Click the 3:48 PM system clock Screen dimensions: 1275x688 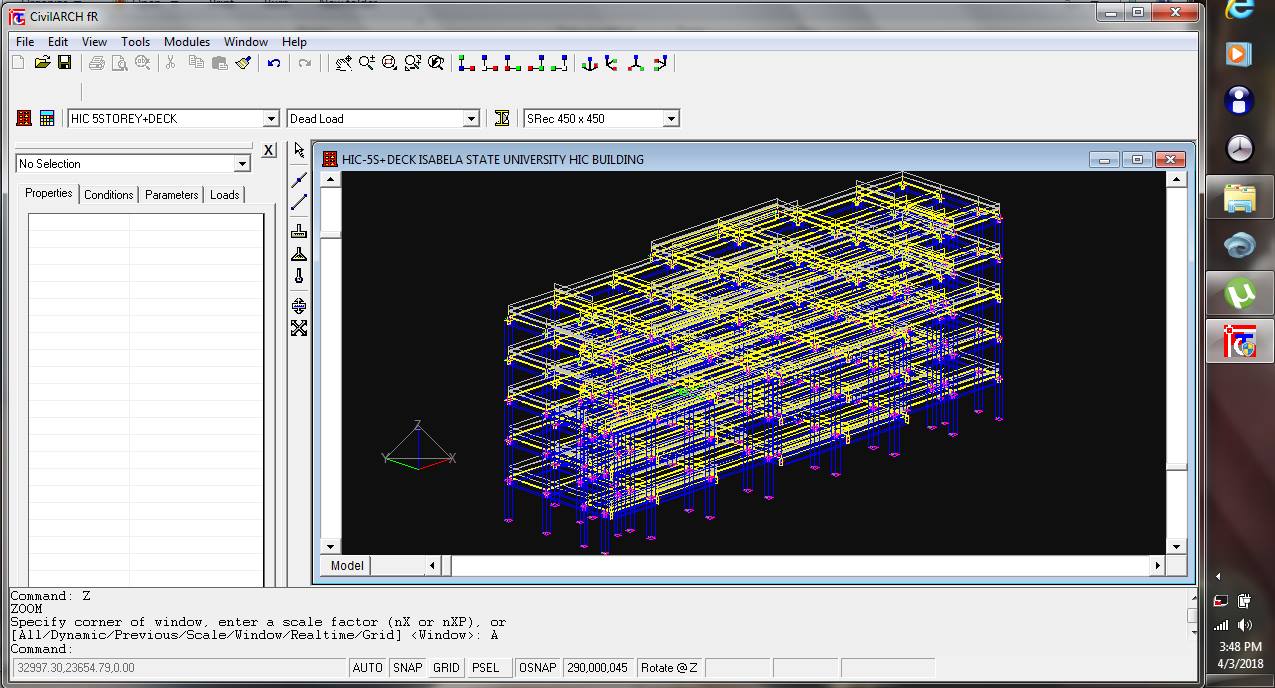[1240, 647]
